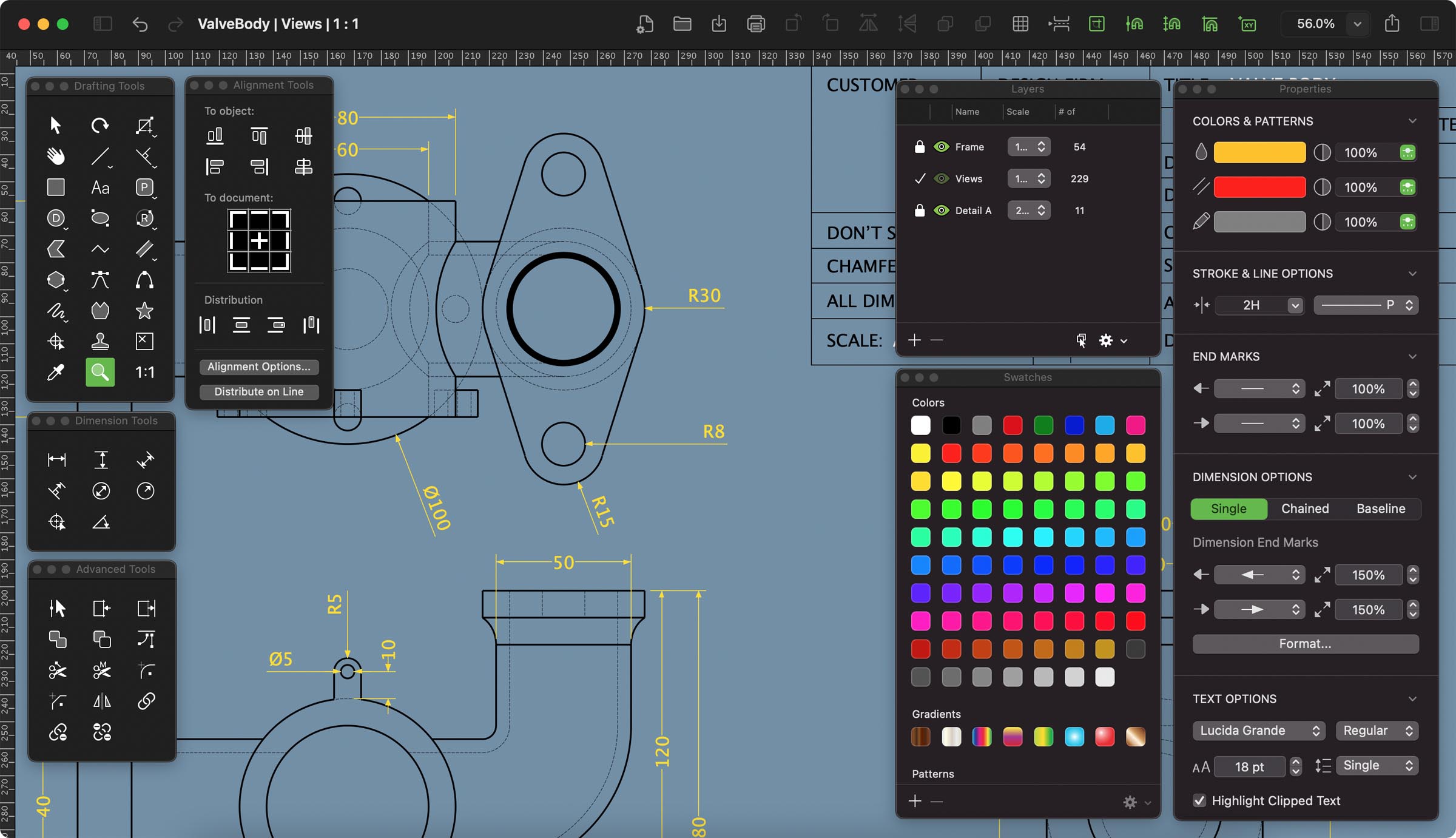
Task: Click the grid icon in the top toolbar
Action: [x=1021, y=24]
